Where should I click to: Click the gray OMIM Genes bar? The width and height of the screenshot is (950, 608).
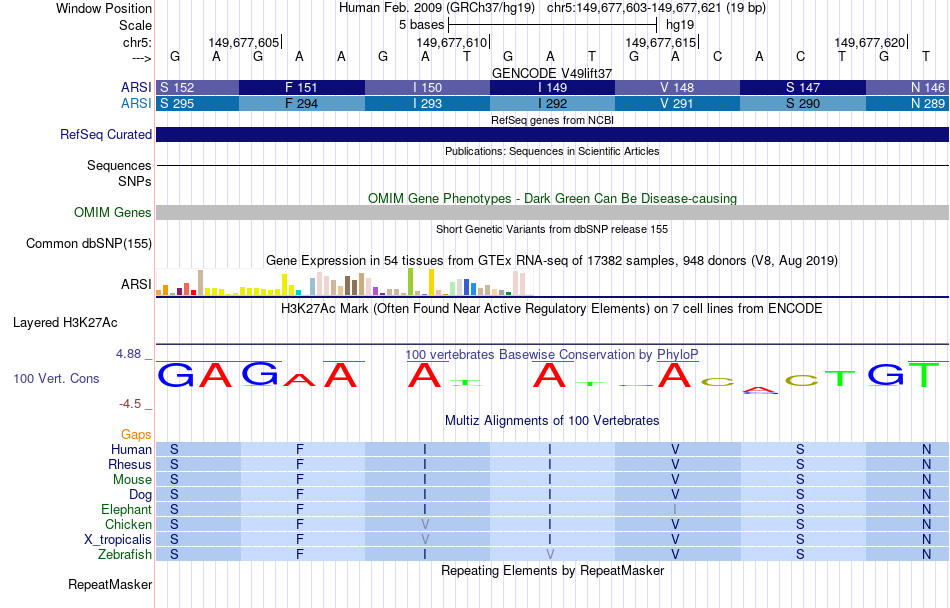point(552,213)
